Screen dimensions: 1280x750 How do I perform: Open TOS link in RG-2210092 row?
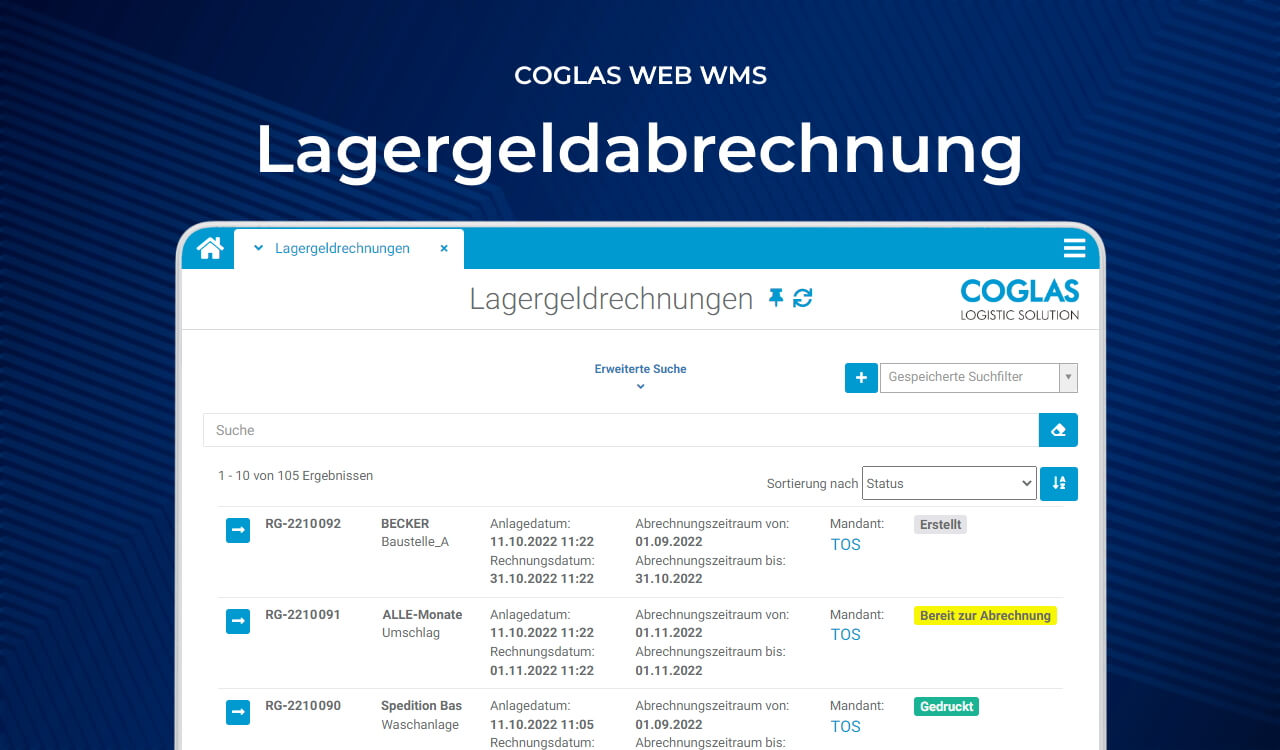pos(845,544)
